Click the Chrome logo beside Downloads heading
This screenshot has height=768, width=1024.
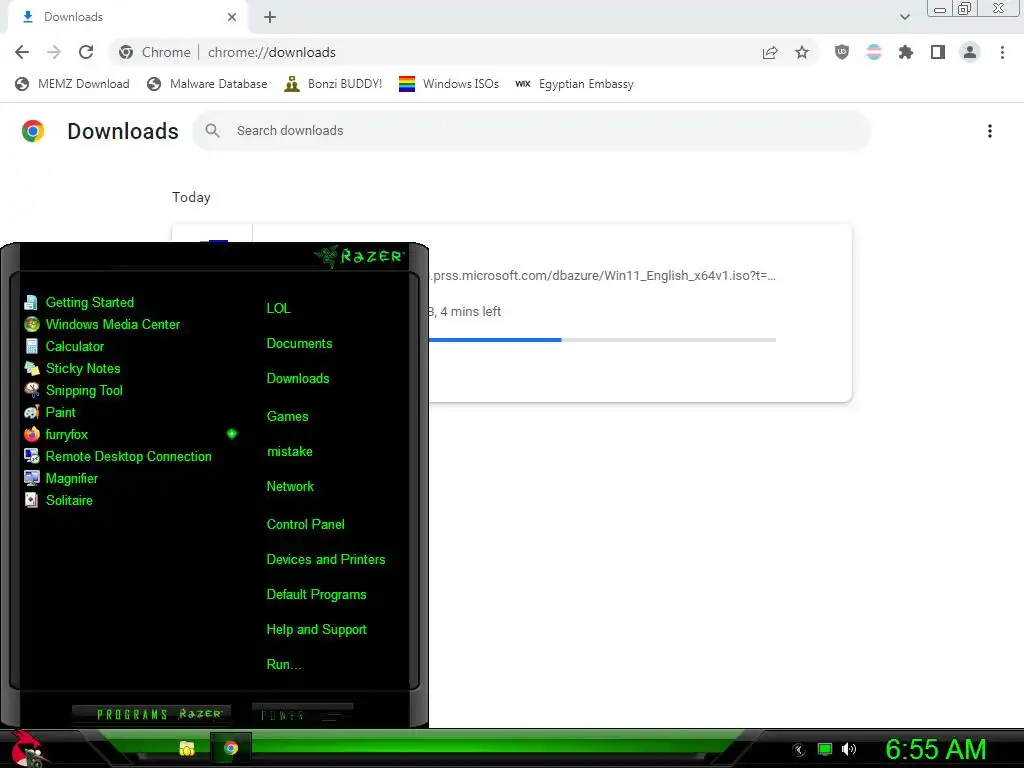click(33, 131)
